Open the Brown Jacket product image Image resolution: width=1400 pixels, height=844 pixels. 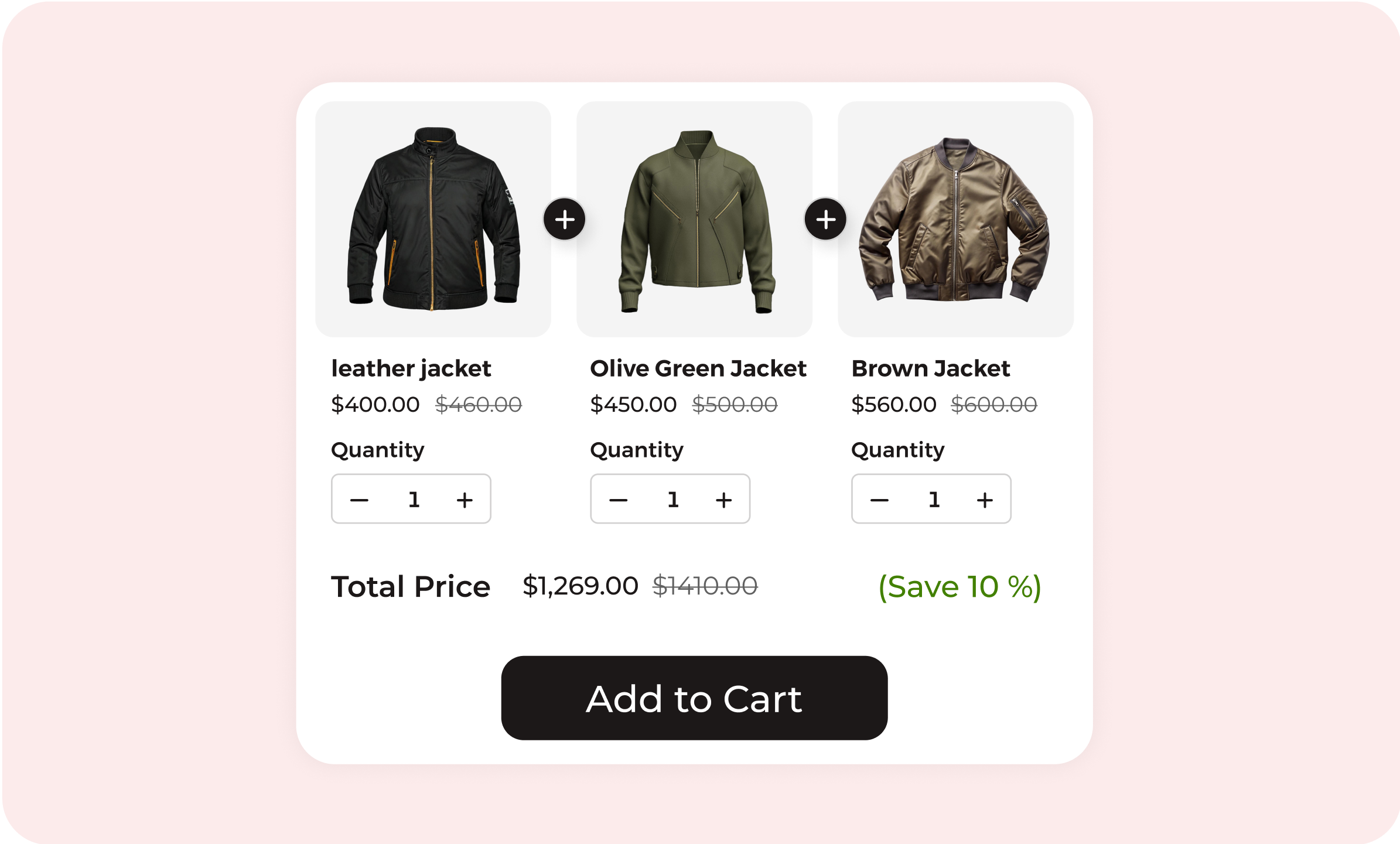(x=955, y=219)
